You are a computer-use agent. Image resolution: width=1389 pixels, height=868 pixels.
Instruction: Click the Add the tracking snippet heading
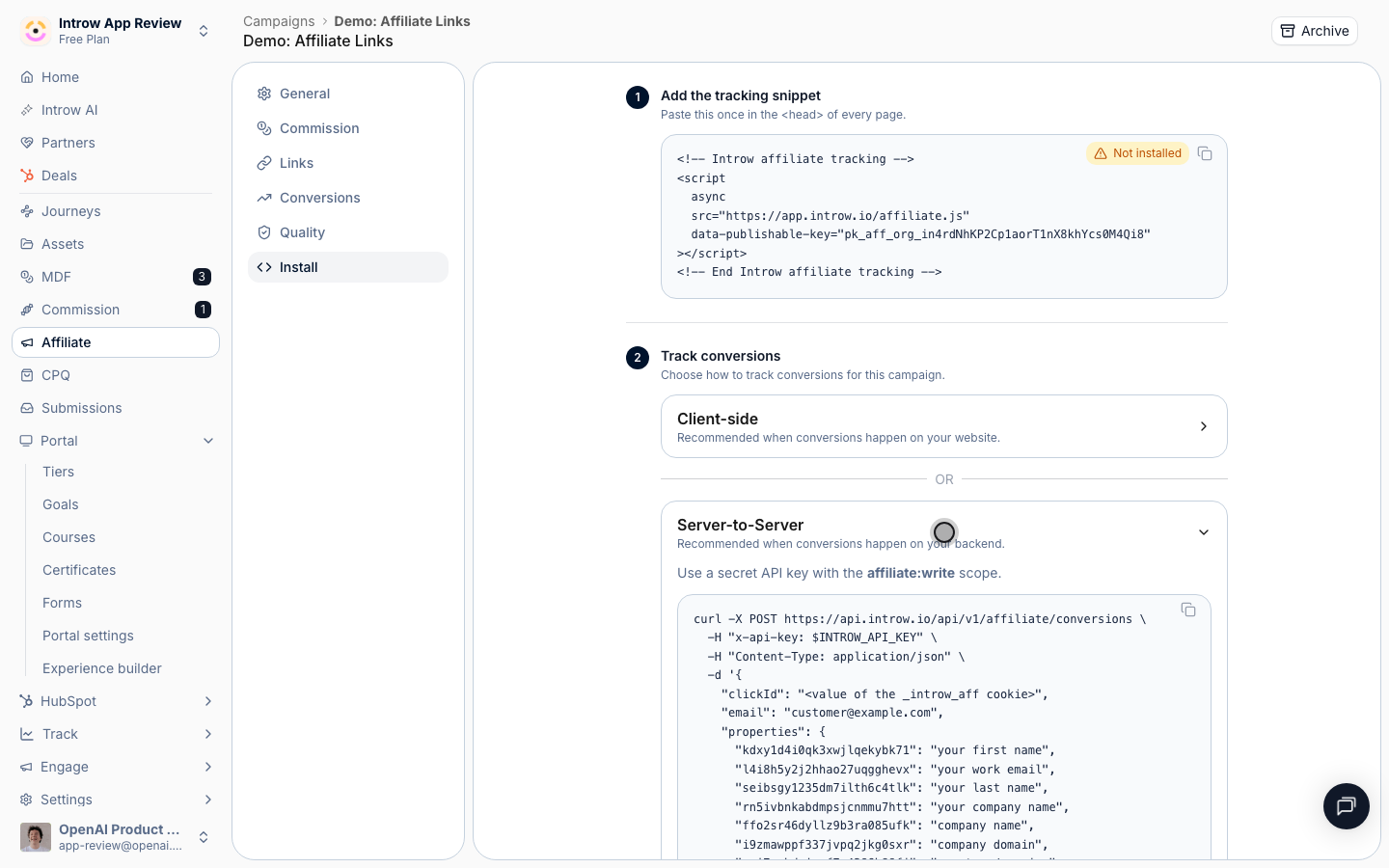[740, 95]
